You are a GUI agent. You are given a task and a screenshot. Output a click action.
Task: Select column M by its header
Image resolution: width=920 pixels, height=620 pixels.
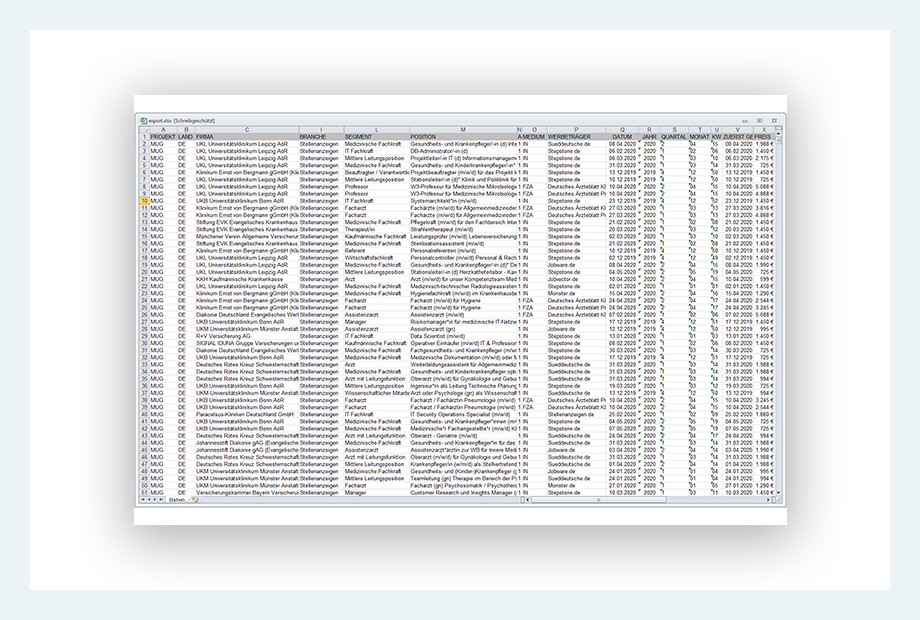pos(463,130)
